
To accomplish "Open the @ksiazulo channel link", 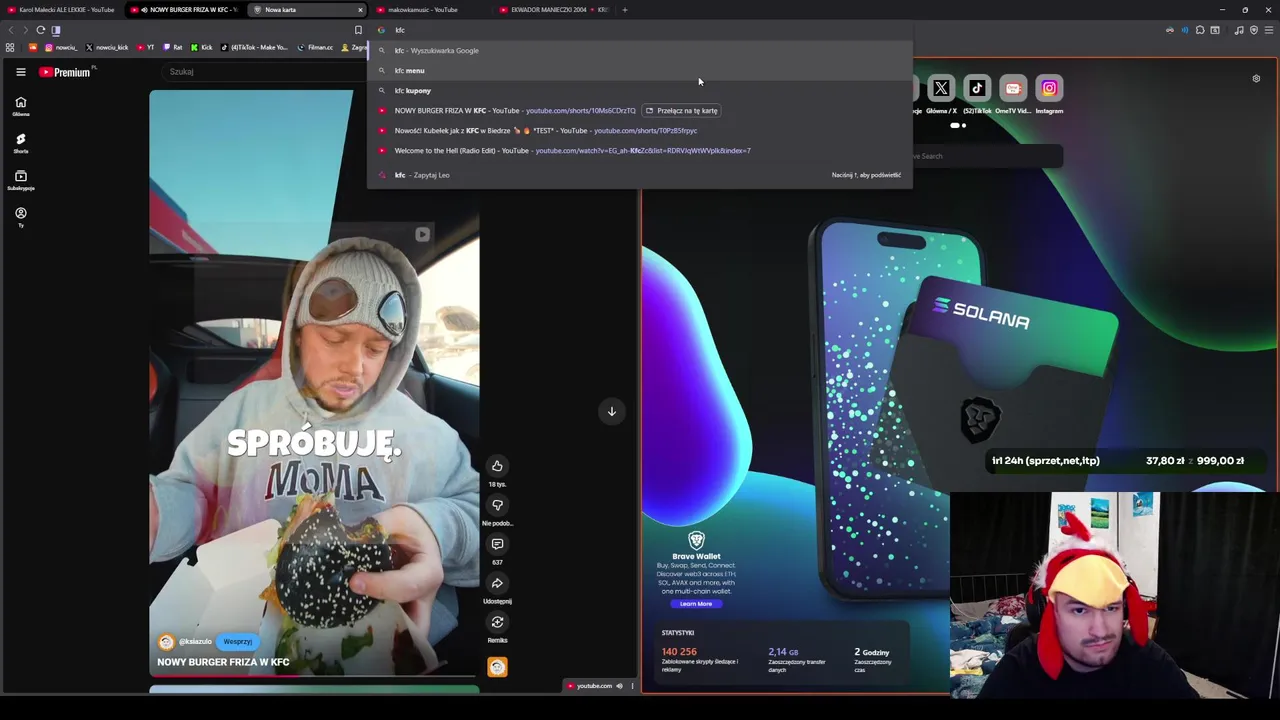I will [x=195, y=642].
